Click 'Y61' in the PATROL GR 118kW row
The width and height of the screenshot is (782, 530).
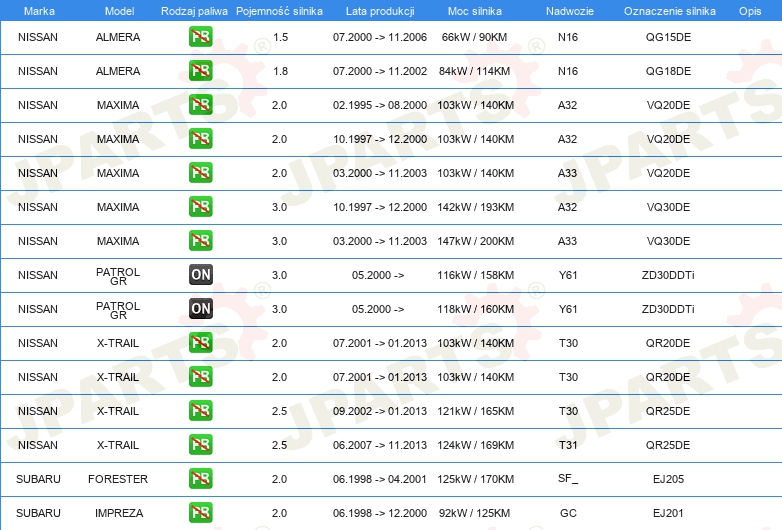(568, 309)
